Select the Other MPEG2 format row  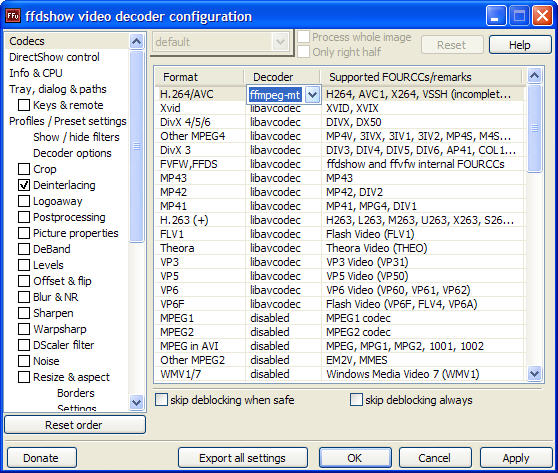[x=340, y=360]
